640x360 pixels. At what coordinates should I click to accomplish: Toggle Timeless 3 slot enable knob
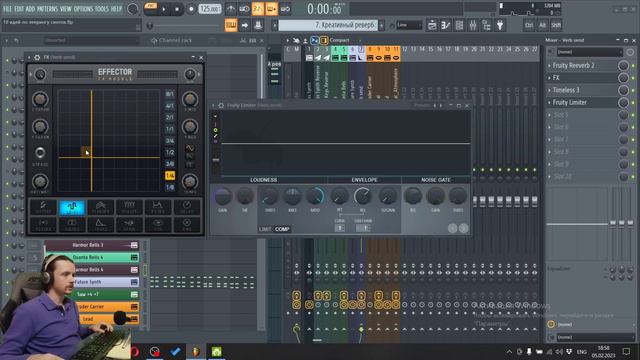tap(623, 90)
